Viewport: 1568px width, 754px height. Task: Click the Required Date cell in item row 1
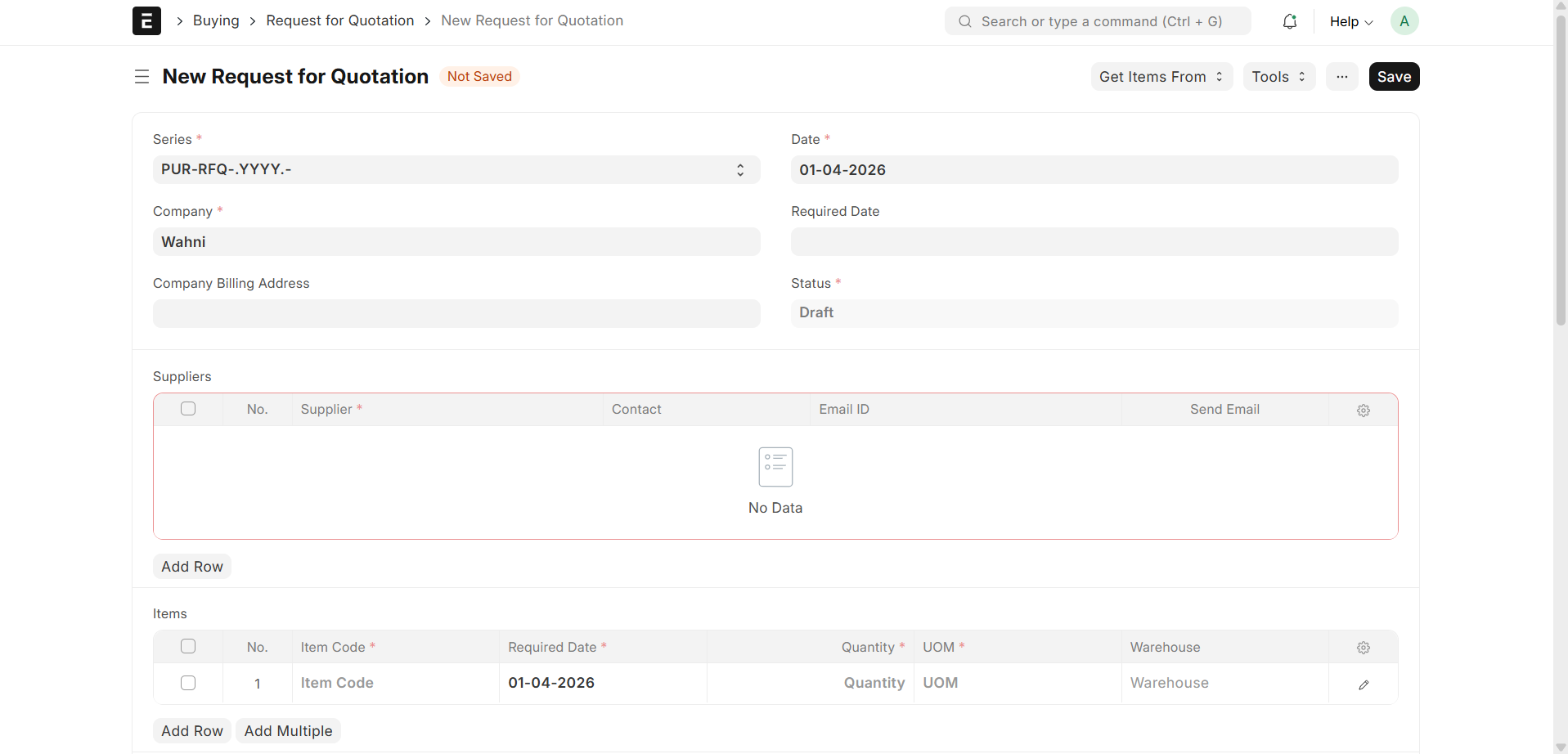603,684
